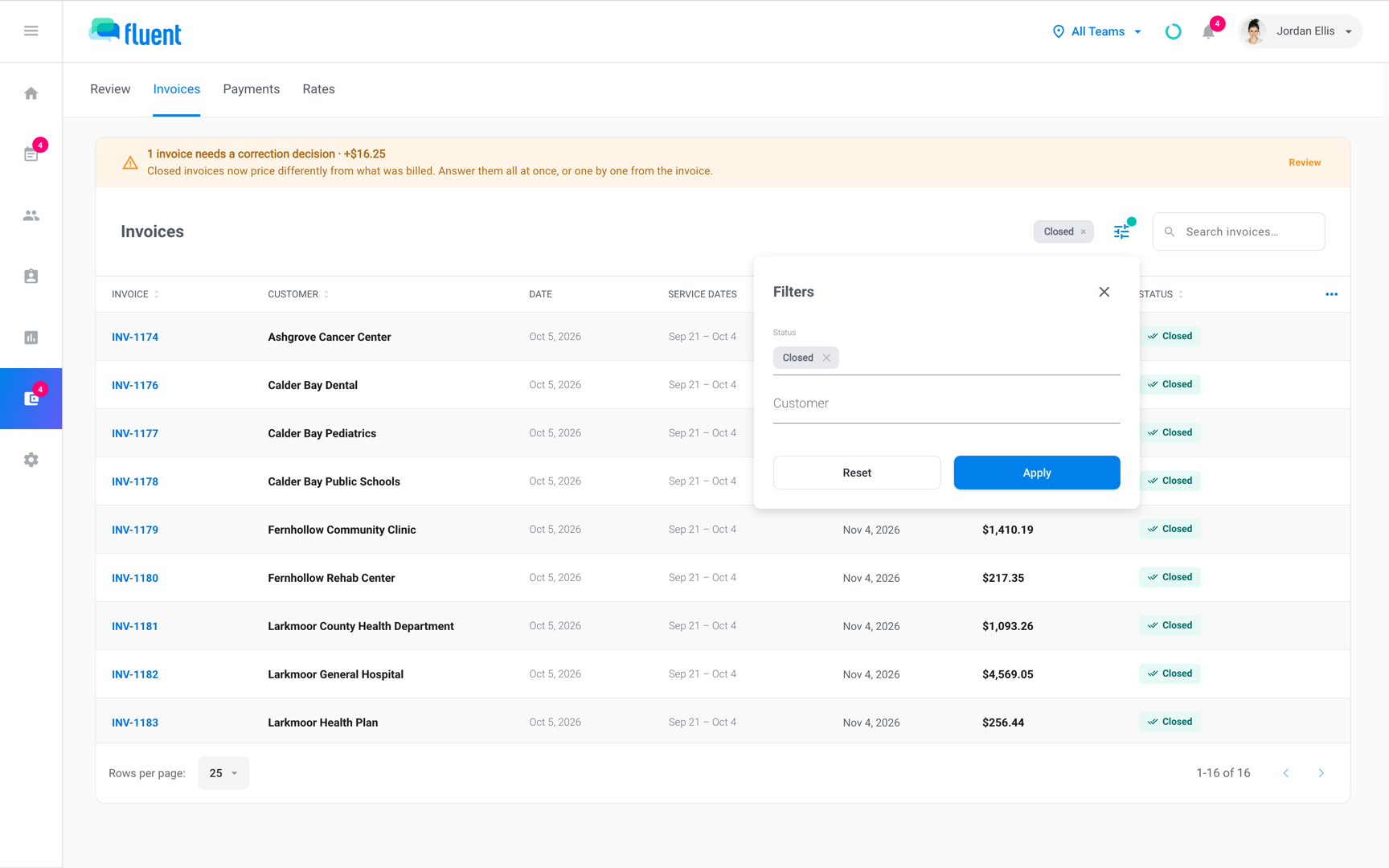1389x868 pixels.
Task: Sort by the Customer column
Action: [x=298, y=294]
